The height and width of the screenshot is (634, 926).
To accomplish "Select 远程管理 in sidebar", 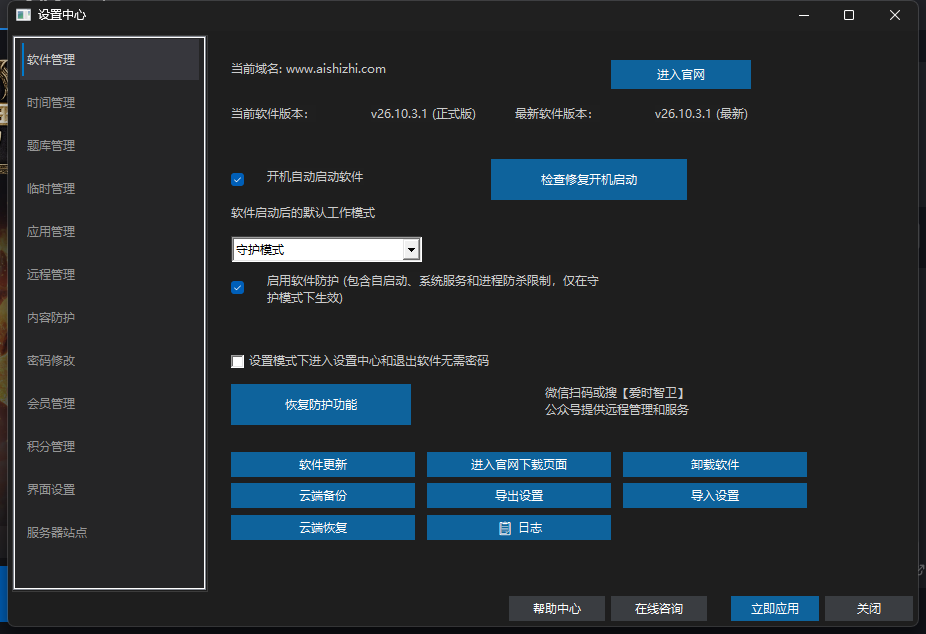I will point(110,274).
